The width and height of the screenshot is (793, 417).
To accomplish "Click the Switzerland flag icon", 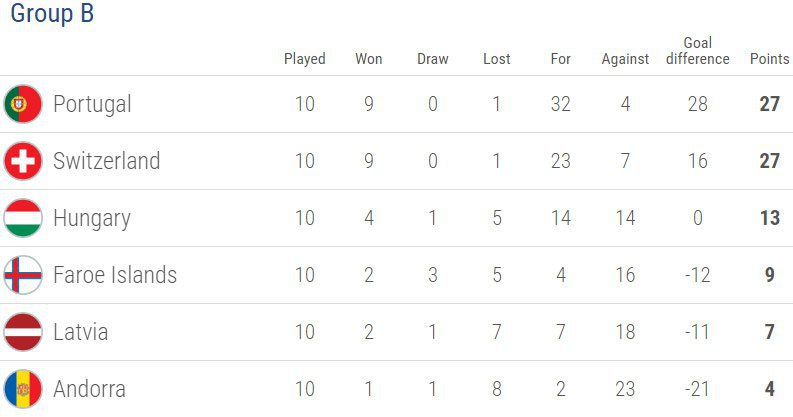I will [22, 161].
